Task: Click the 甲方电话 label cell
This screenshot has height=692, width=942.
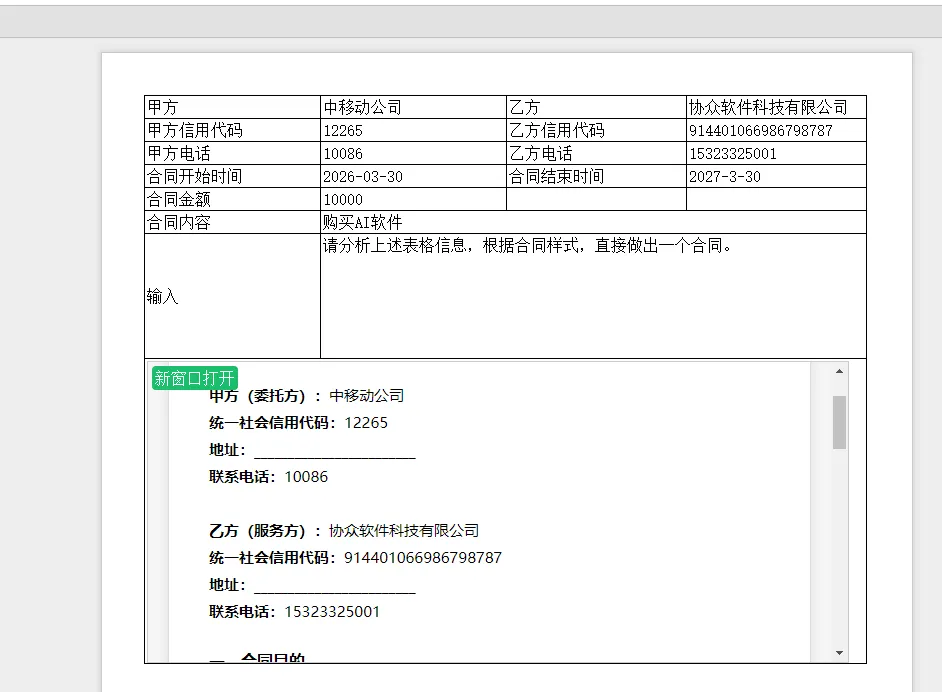Action: click(x=232, y=153)
